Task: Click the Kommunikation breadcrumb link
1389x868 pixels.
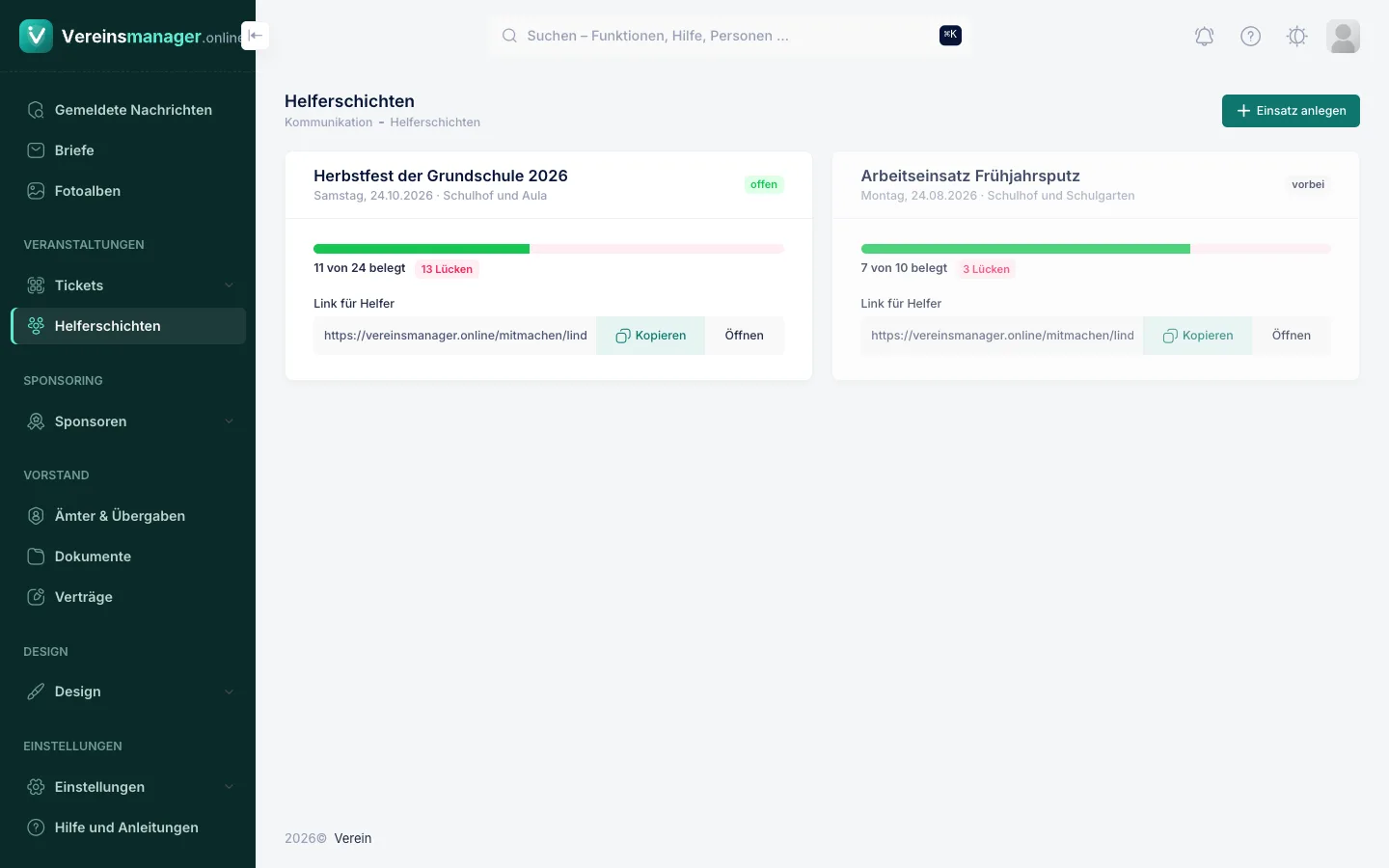Action: coord(328,122)
